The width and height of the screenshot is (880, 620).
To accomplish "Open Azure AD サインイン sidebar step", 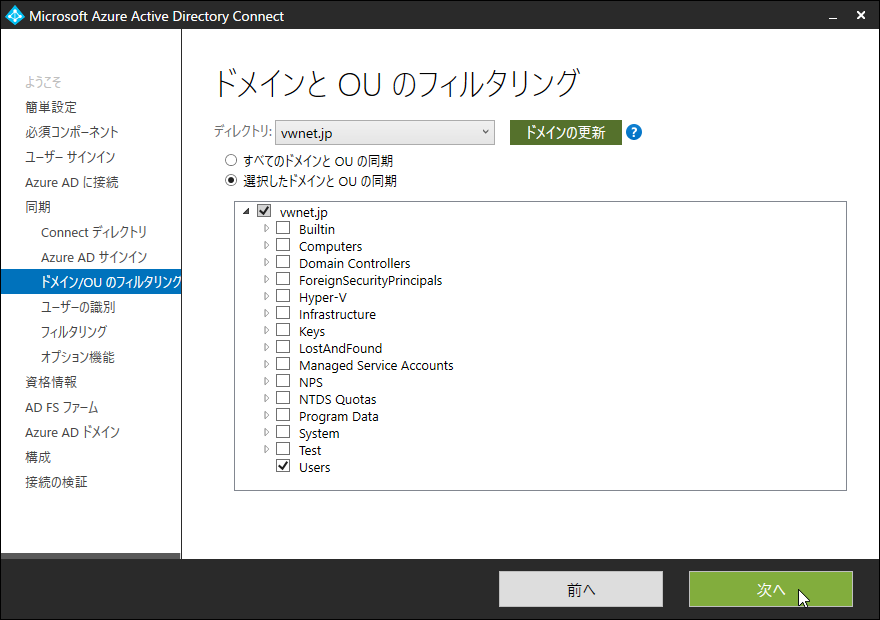I will click(x=94, y=257).
